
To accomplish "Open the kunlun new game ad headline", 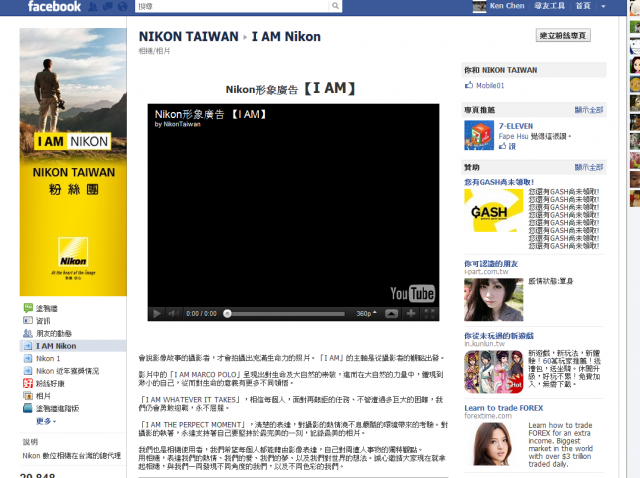I will pyautogui.click(x=499, y=336).
